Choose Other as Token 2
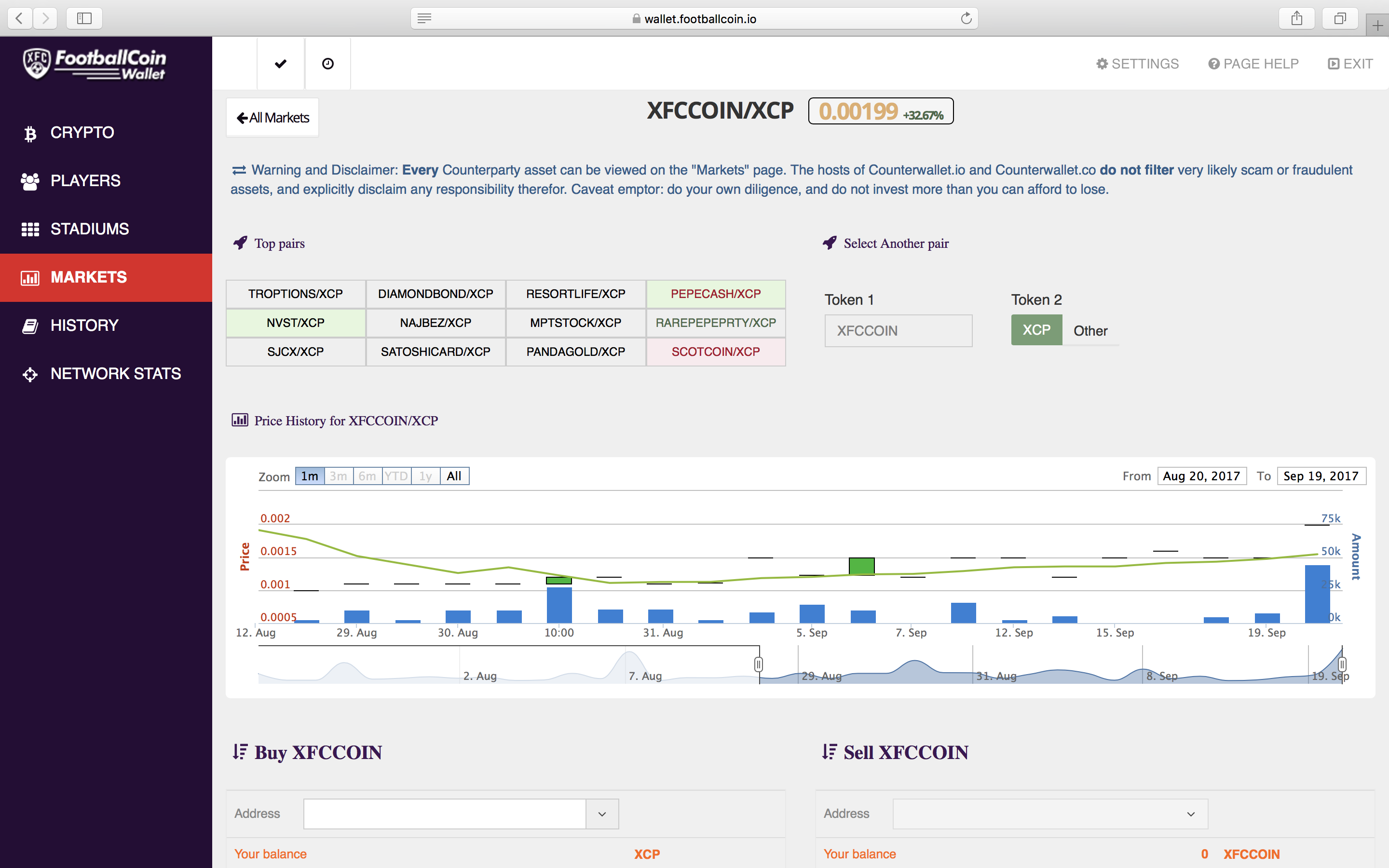 click(1090, 331)
